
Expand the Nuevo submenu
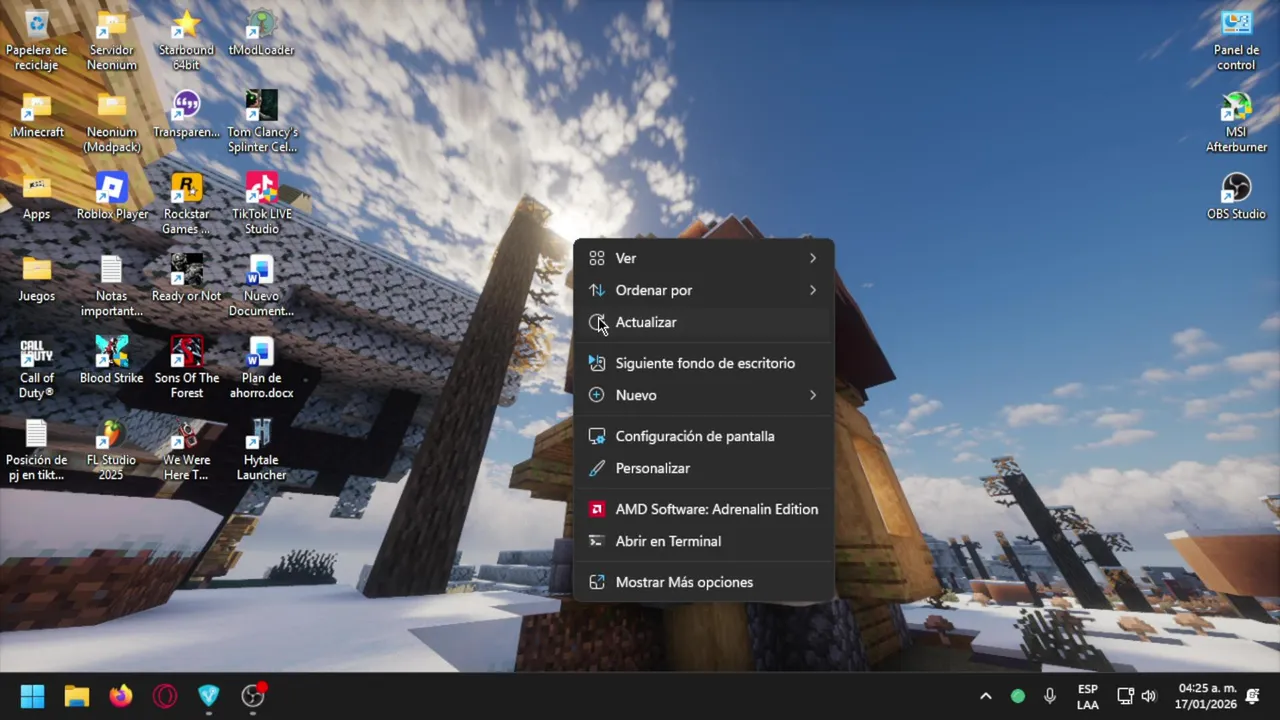[x=703, y=395]
